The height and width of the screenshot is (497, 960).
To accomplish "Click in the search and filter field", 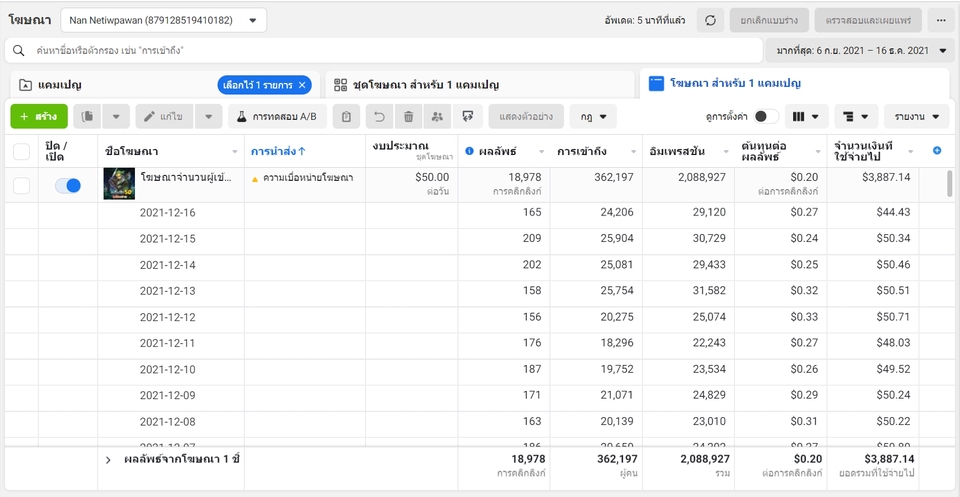I will [x=383, y=50].
